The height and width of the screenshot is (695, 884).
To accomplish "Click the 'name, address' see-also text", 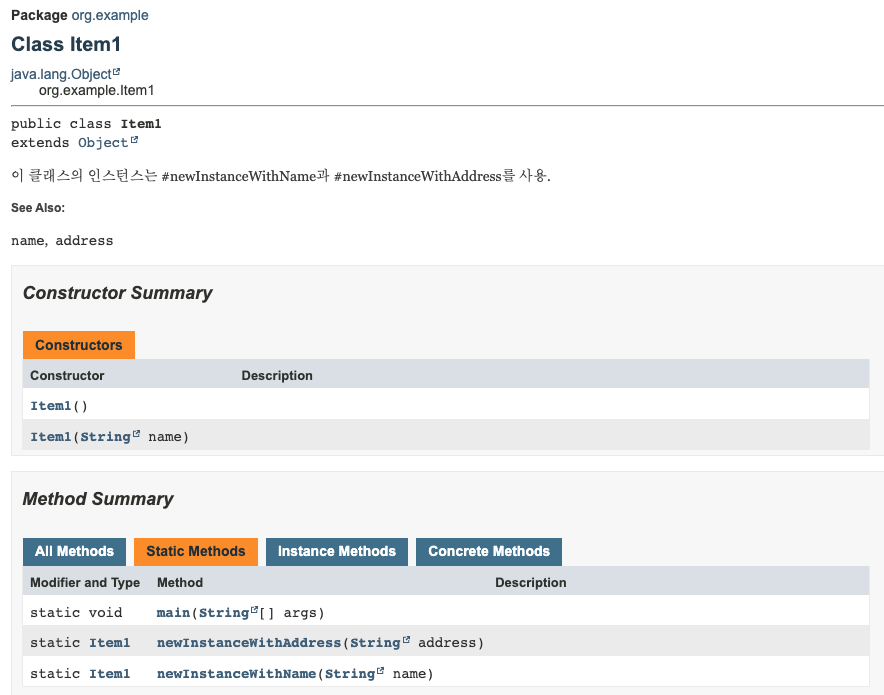I will pyautogui.click(x=62, y=241).
